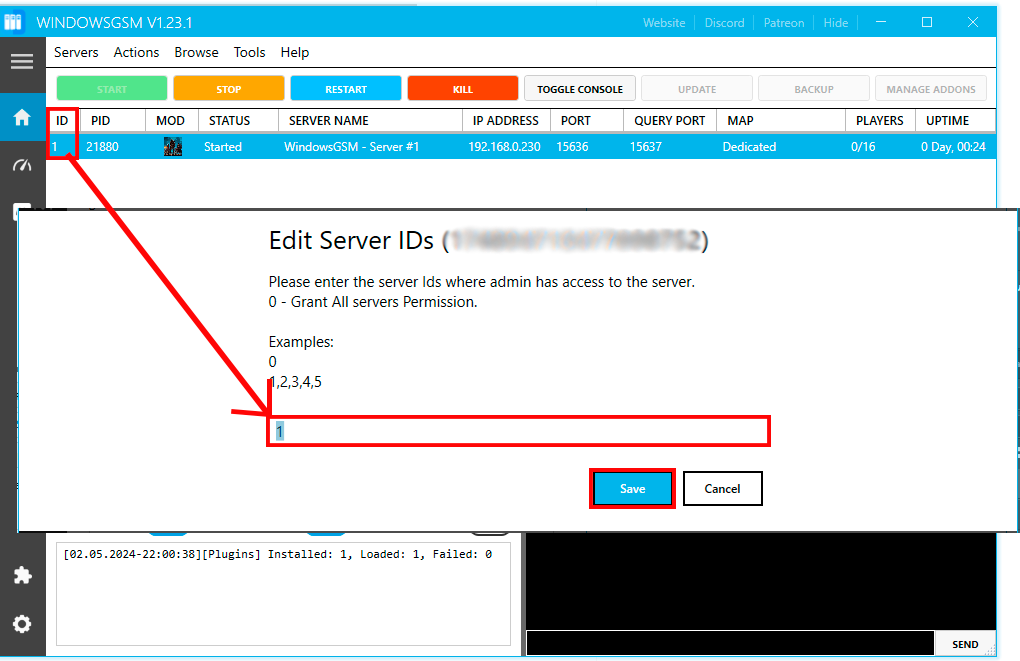Open the Patreon link in title bar
Screen dimensions: 1020x661
click(x=784, y=23)
